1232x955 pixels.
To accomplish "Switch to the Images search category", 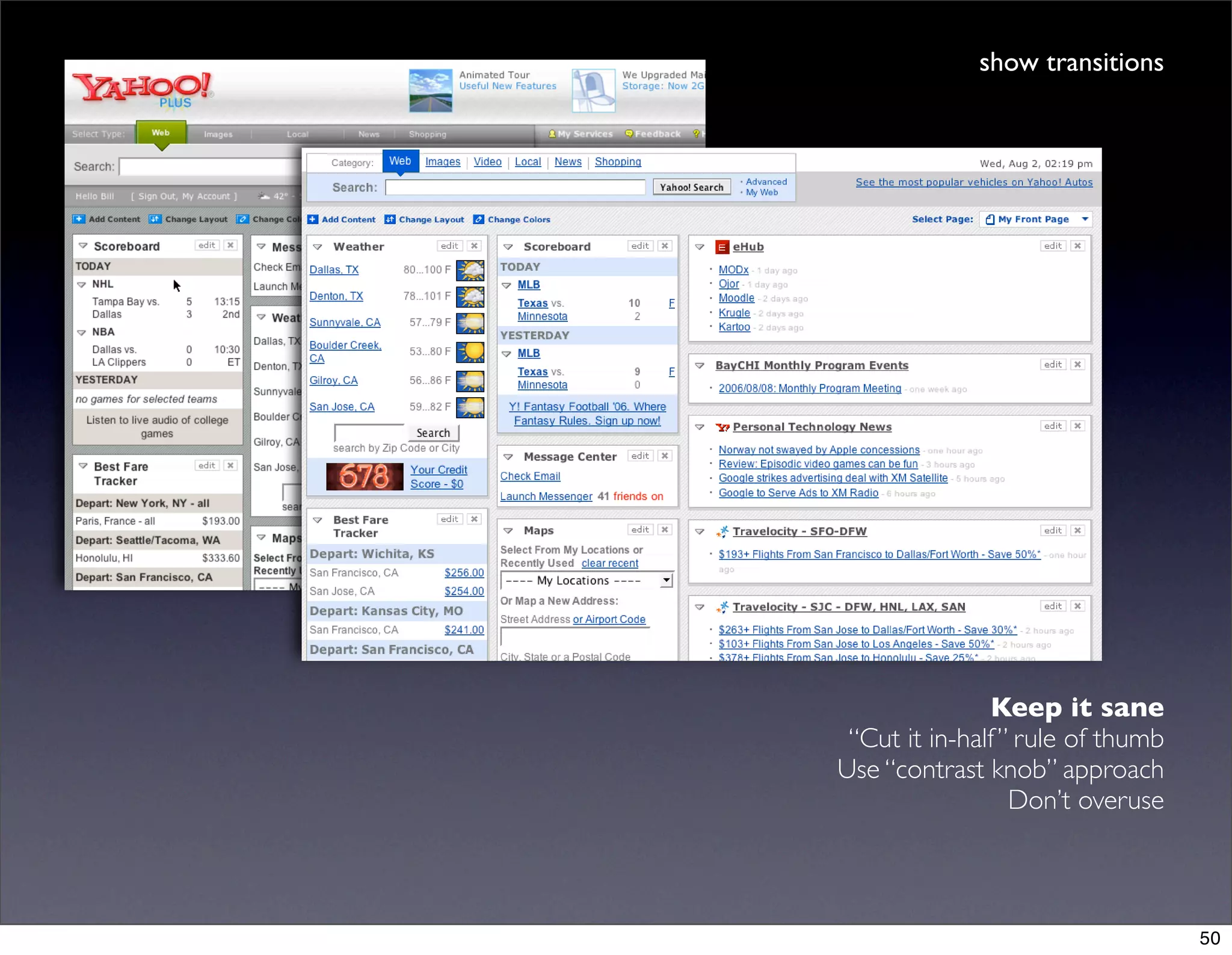I will (x=442, y=162).
